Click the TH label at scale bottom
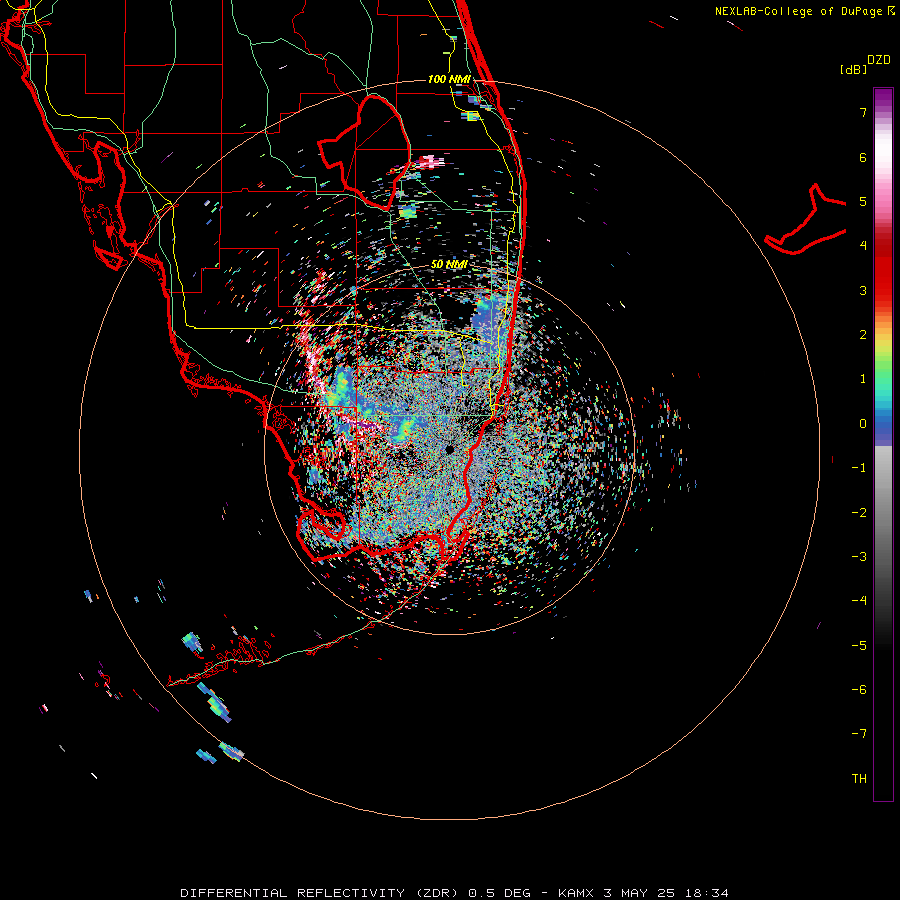900x900 pixels. point(859,778)
